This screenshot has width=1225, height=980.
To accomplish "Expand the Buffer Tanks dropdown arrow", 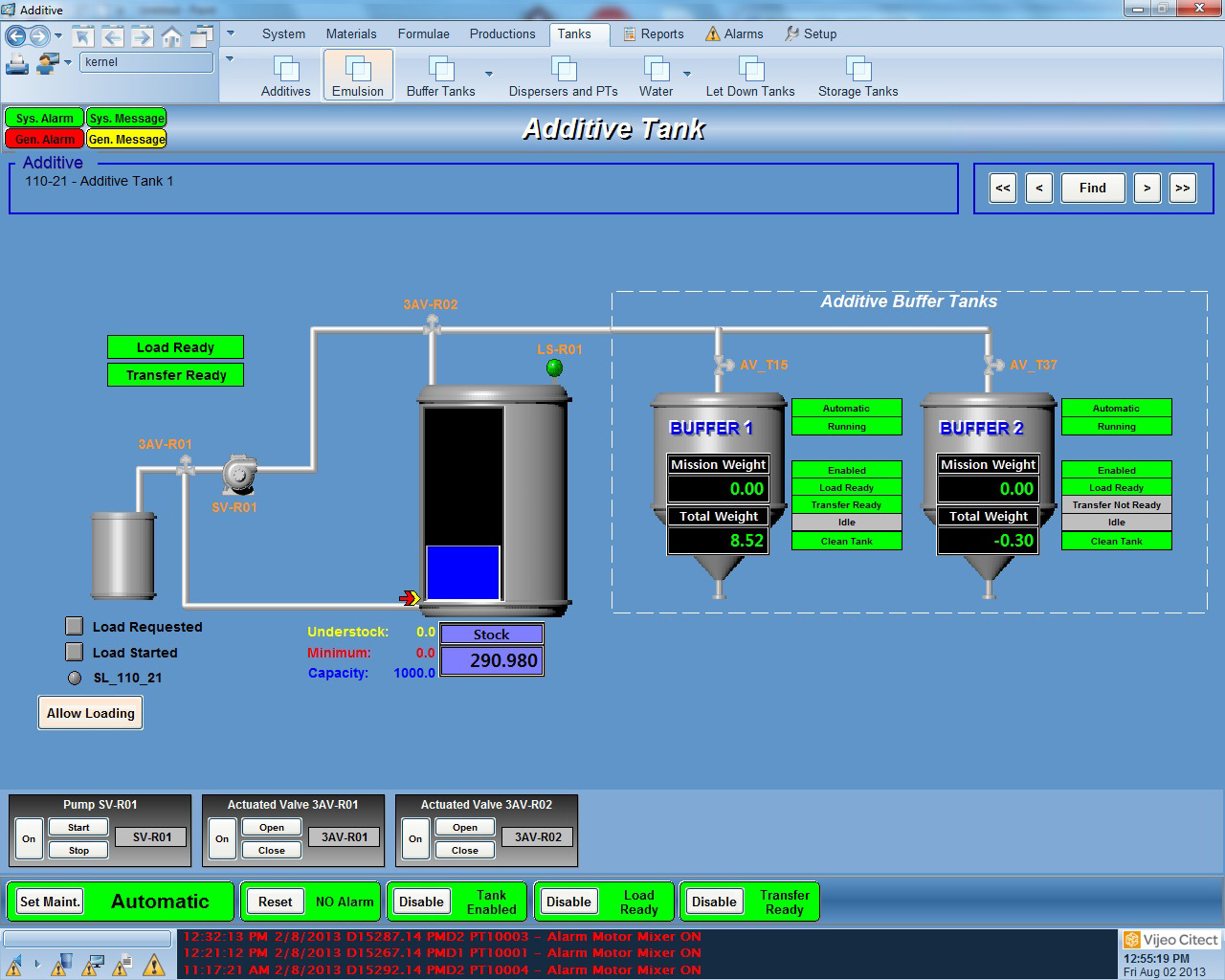I will coord(489,74).
